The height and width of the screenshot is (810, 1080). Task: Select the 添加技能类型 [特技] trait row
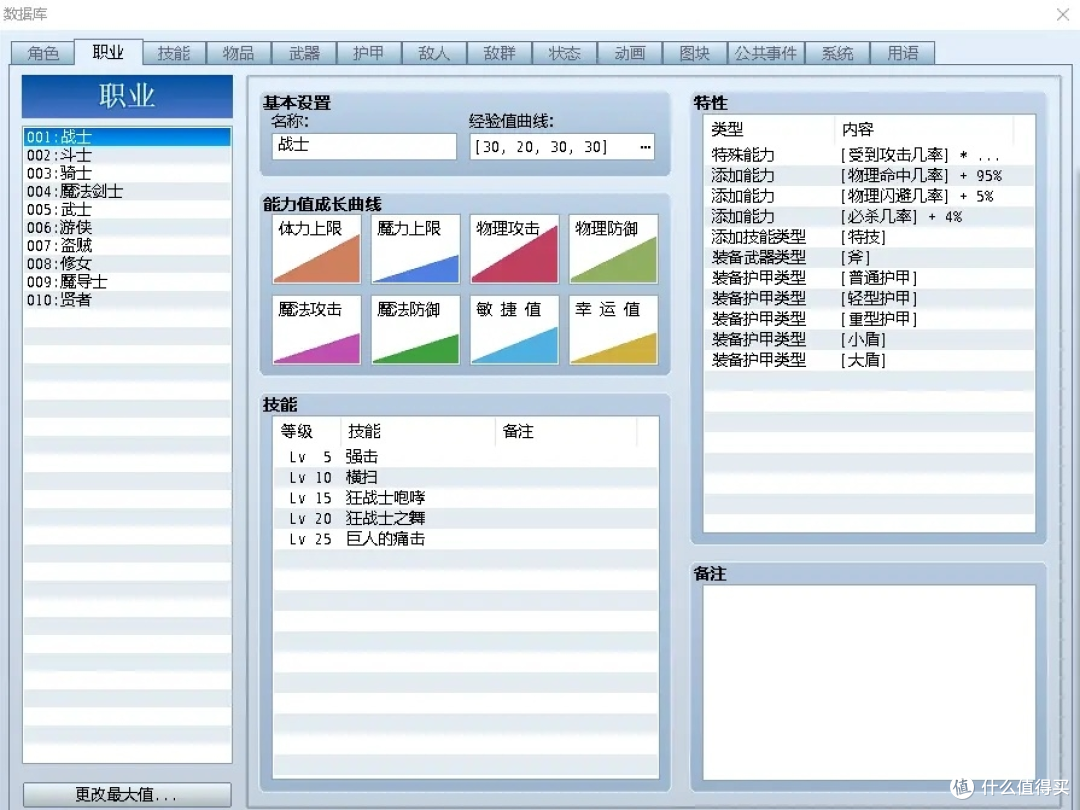pyautogui.click(x=869, y=237)
